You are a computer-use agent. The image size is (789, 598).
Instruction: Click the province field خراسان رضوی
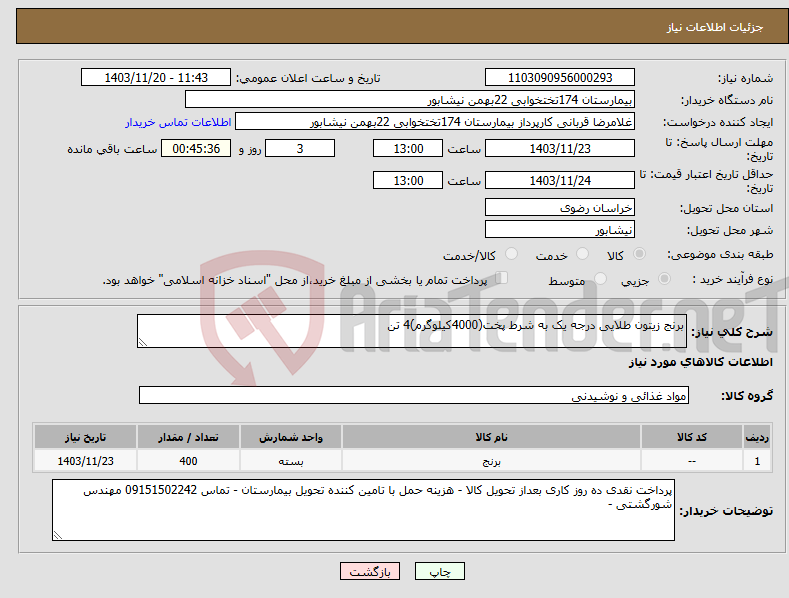(560, 207)
